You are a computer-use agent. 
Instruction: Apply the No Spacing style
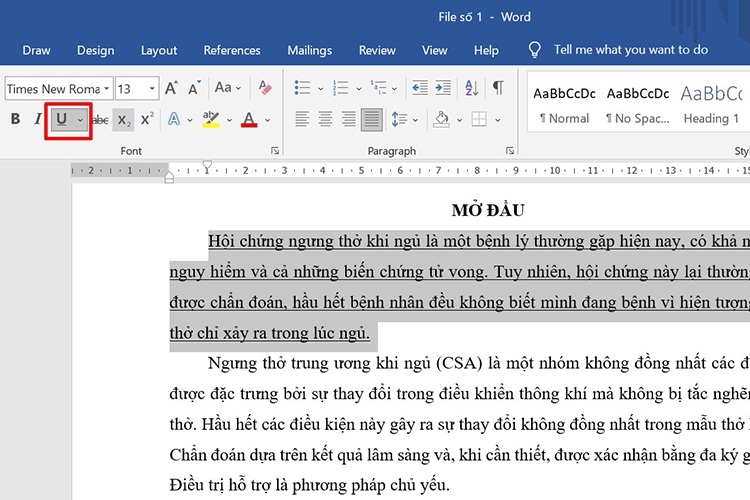638,105
